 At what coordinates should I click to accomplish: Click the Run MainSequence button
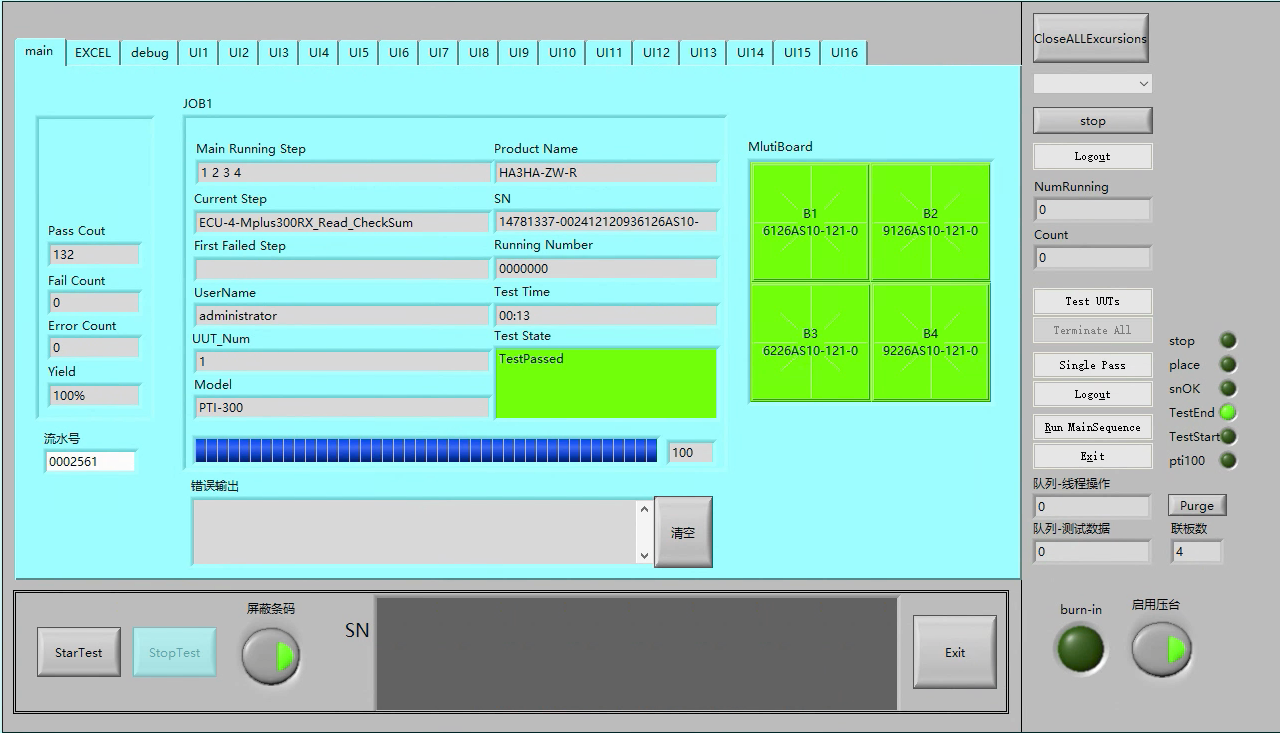pyautogui.click(x=1092, y=427)
